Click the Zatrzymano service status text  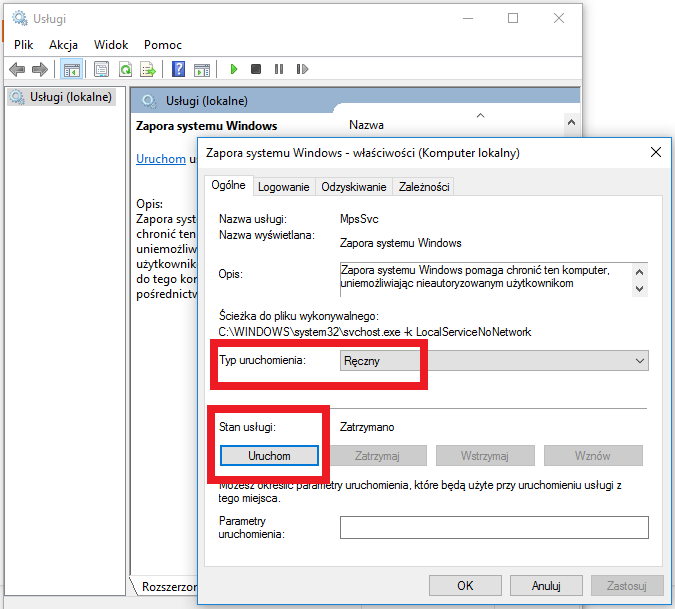[x=367, y=427]
